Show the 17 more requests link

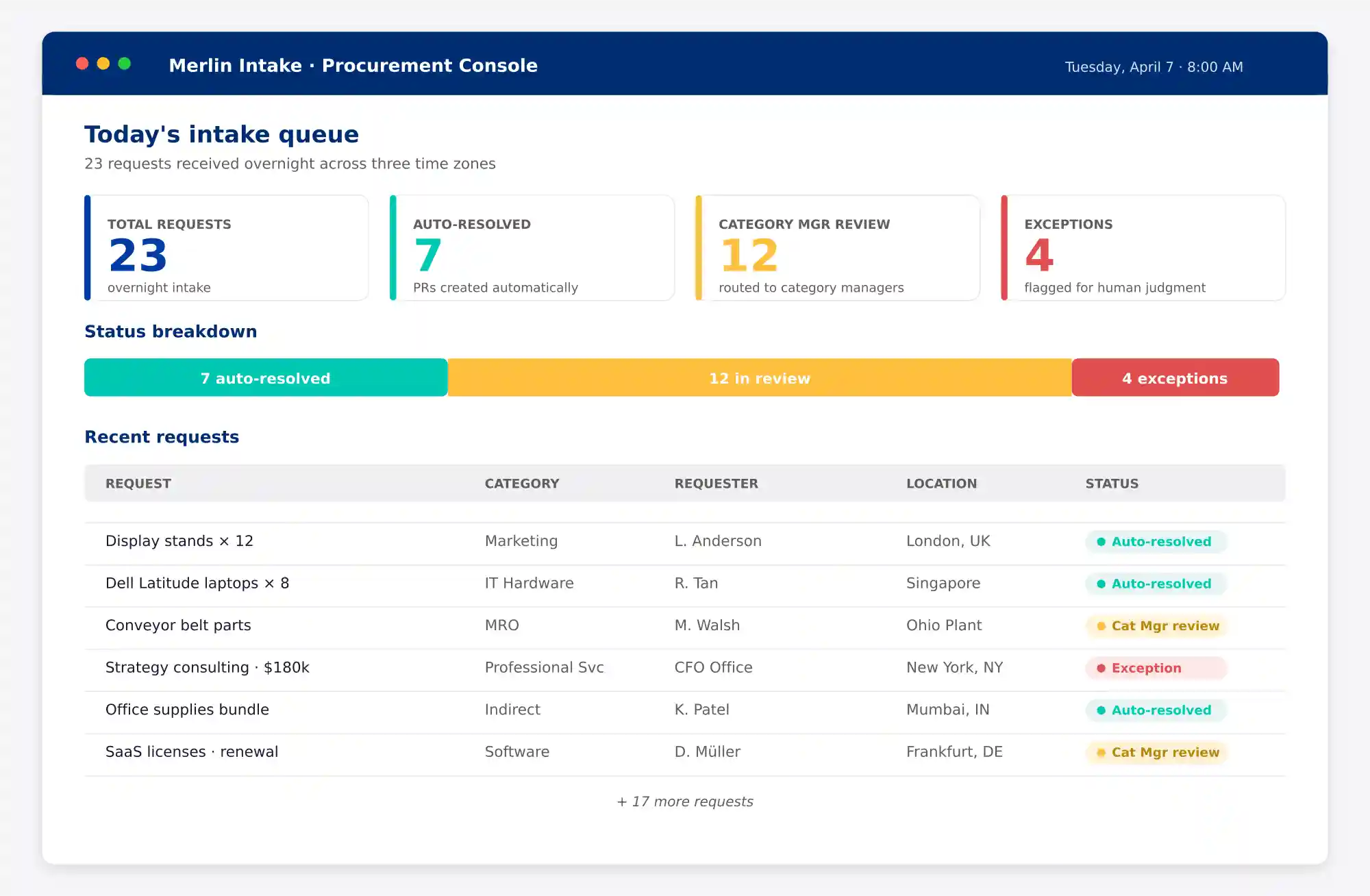[x=685, y=801]
